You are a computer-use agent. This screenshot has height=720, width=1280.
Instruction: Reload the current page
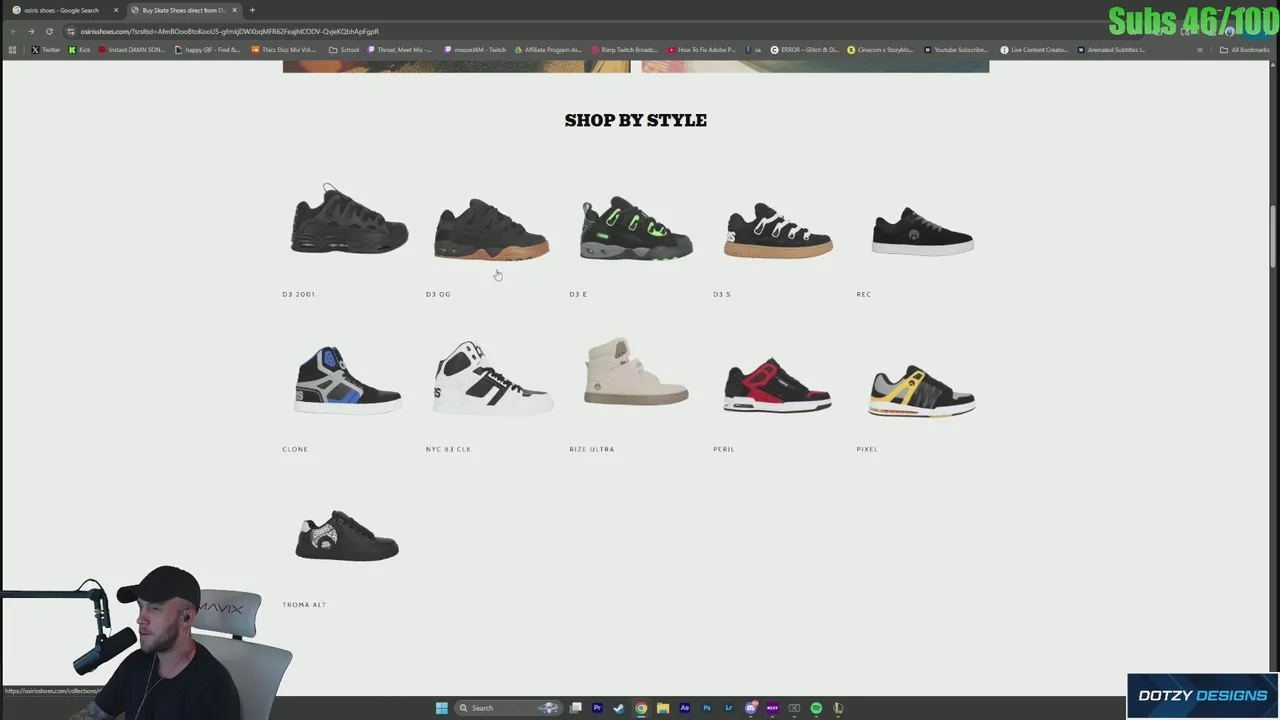click(x=49, y=31)
